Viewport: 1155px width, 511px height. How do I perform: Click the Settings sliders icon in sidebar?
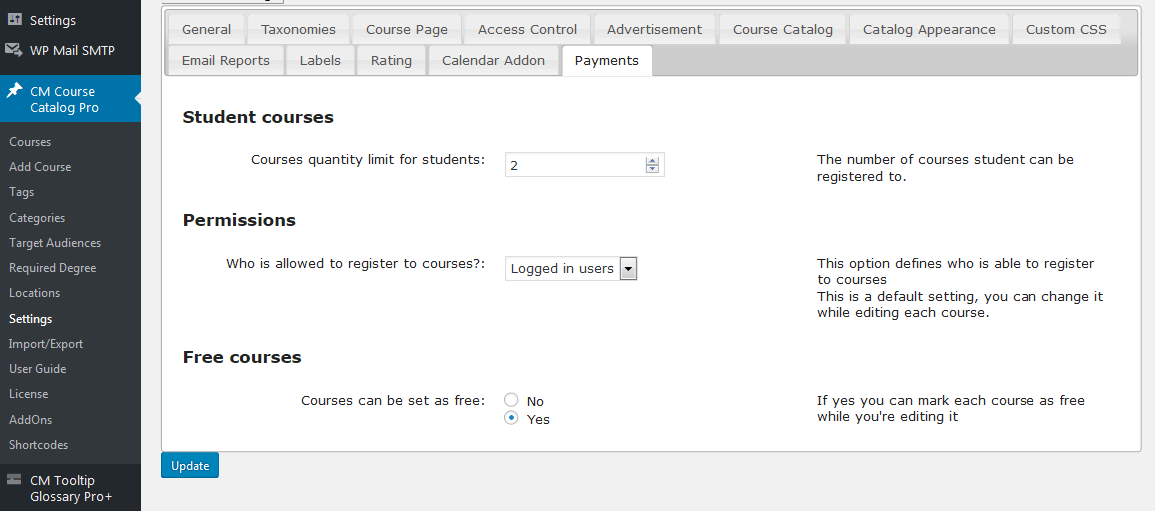(15, 20)
